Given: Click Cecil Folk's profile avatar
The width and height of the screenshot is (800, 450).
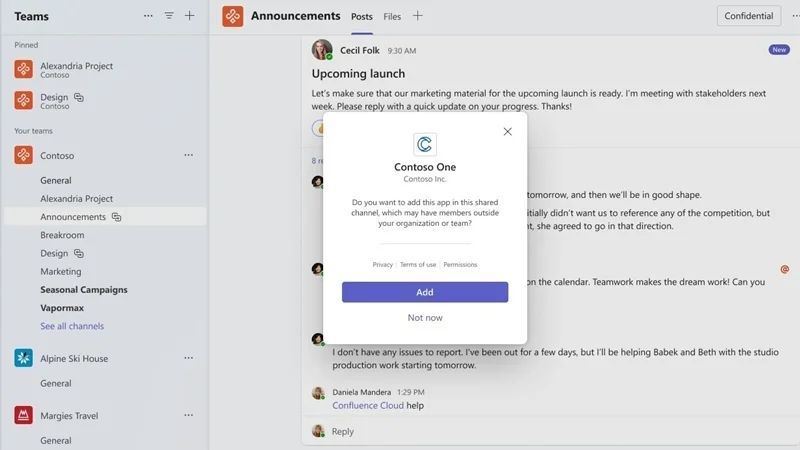Looking at the screenshot, I should [x=322, y=50].
